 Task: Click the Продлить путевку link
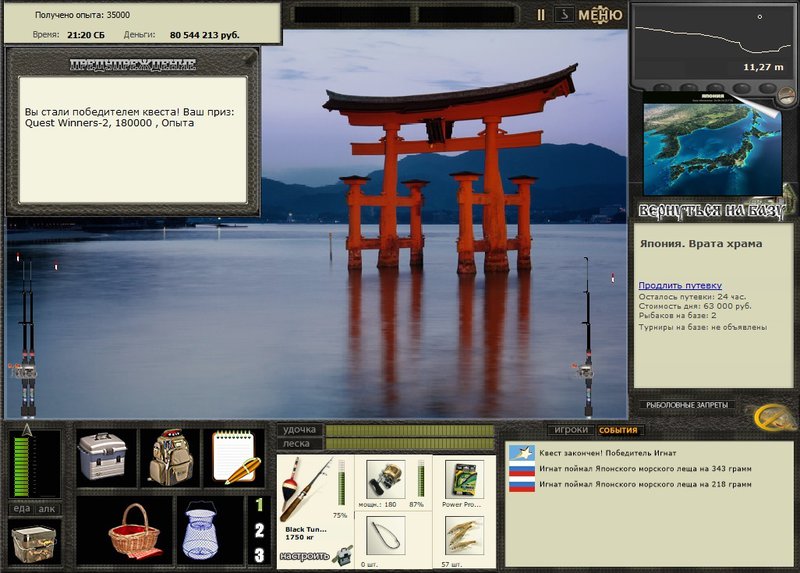(x=680, y=286)
